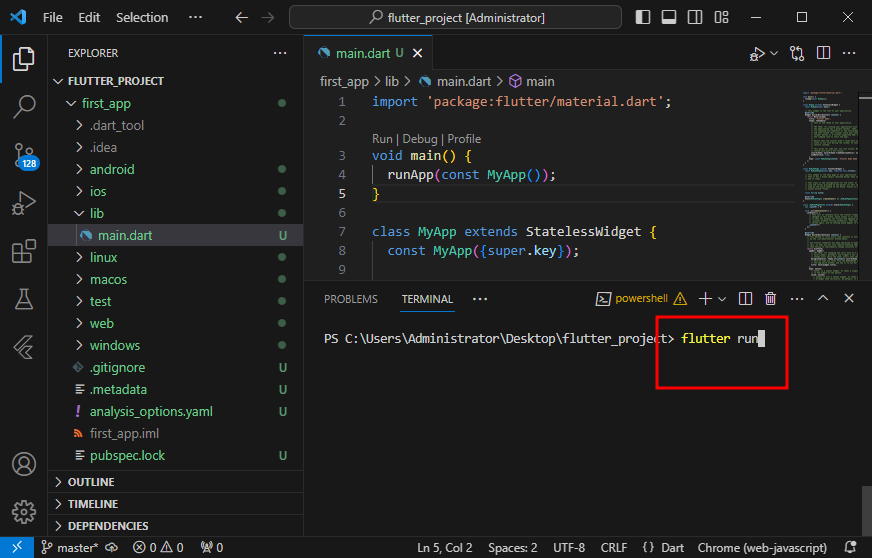872x558 pixels.
Task: Open the .metadata file
Action: click(x=175, y=389)
